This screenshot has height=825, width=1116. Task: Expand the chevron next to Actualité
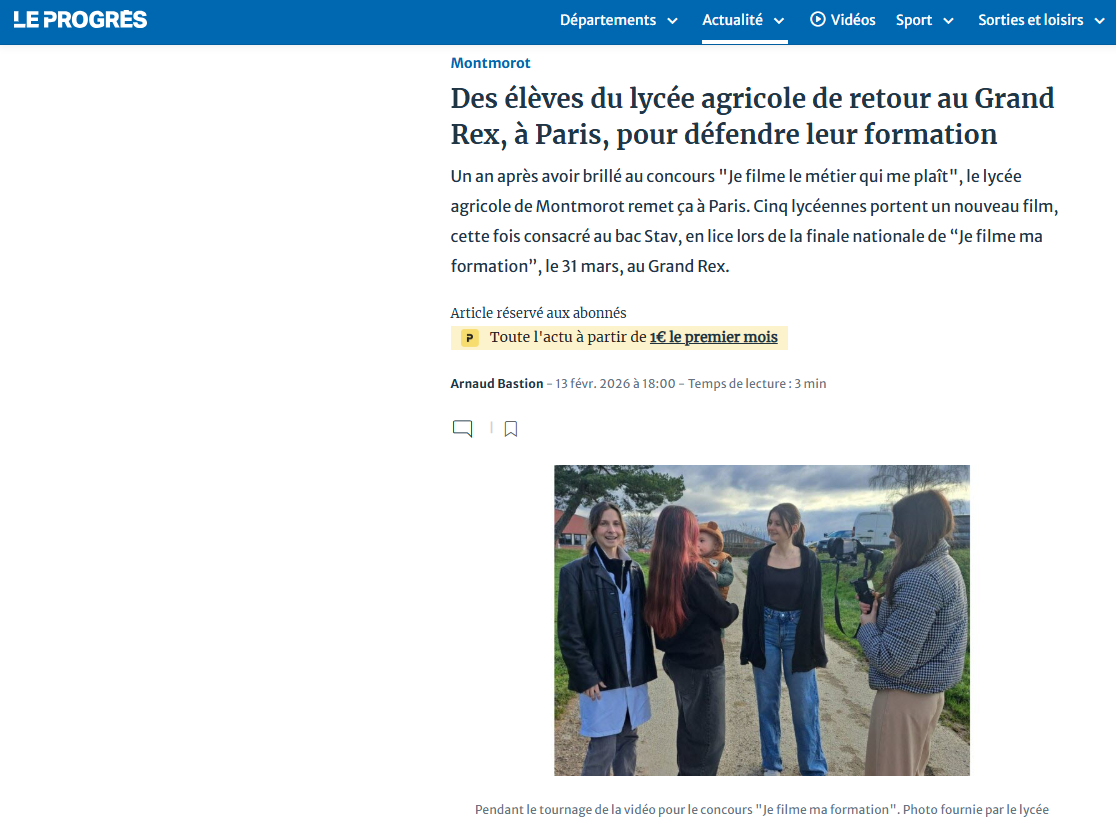tap(779, 21)
